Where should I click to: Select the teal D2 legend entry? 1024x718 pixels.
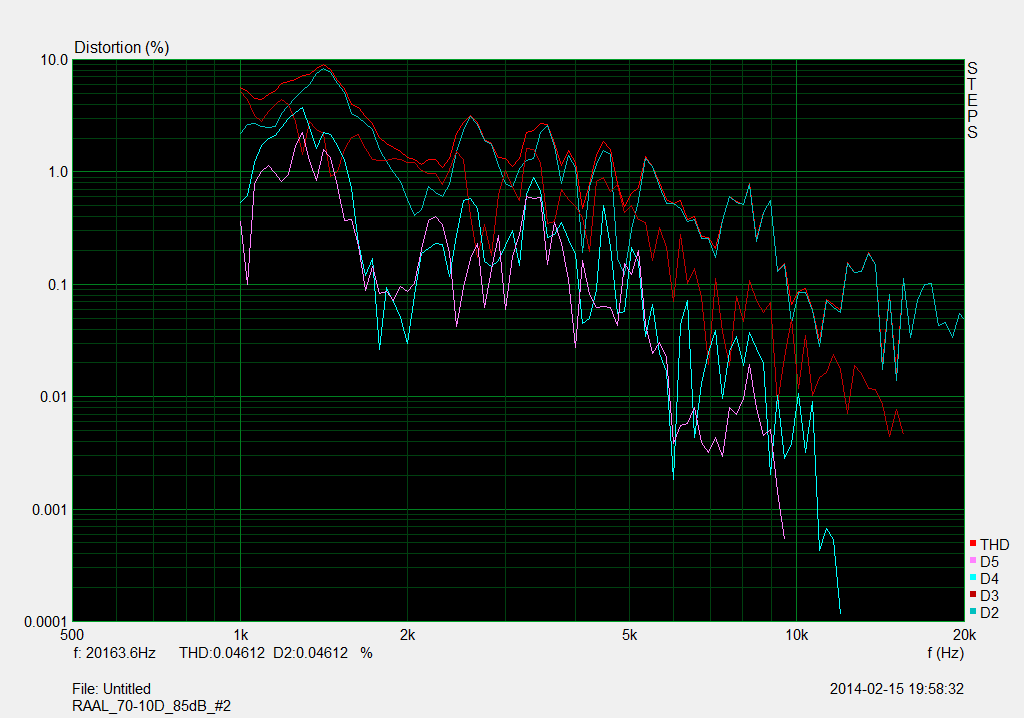pos(989,613)
